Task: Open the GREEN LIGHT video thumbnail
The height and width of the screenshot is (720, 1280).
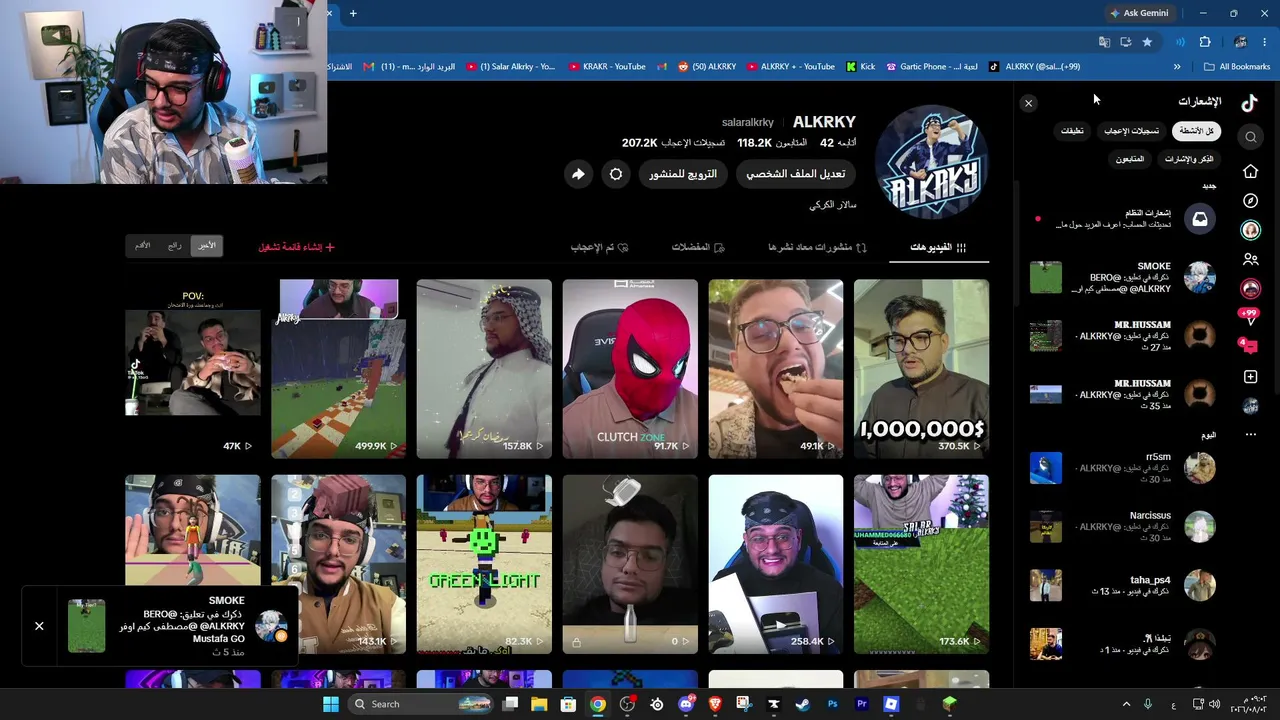Action: tap(484, 565)
